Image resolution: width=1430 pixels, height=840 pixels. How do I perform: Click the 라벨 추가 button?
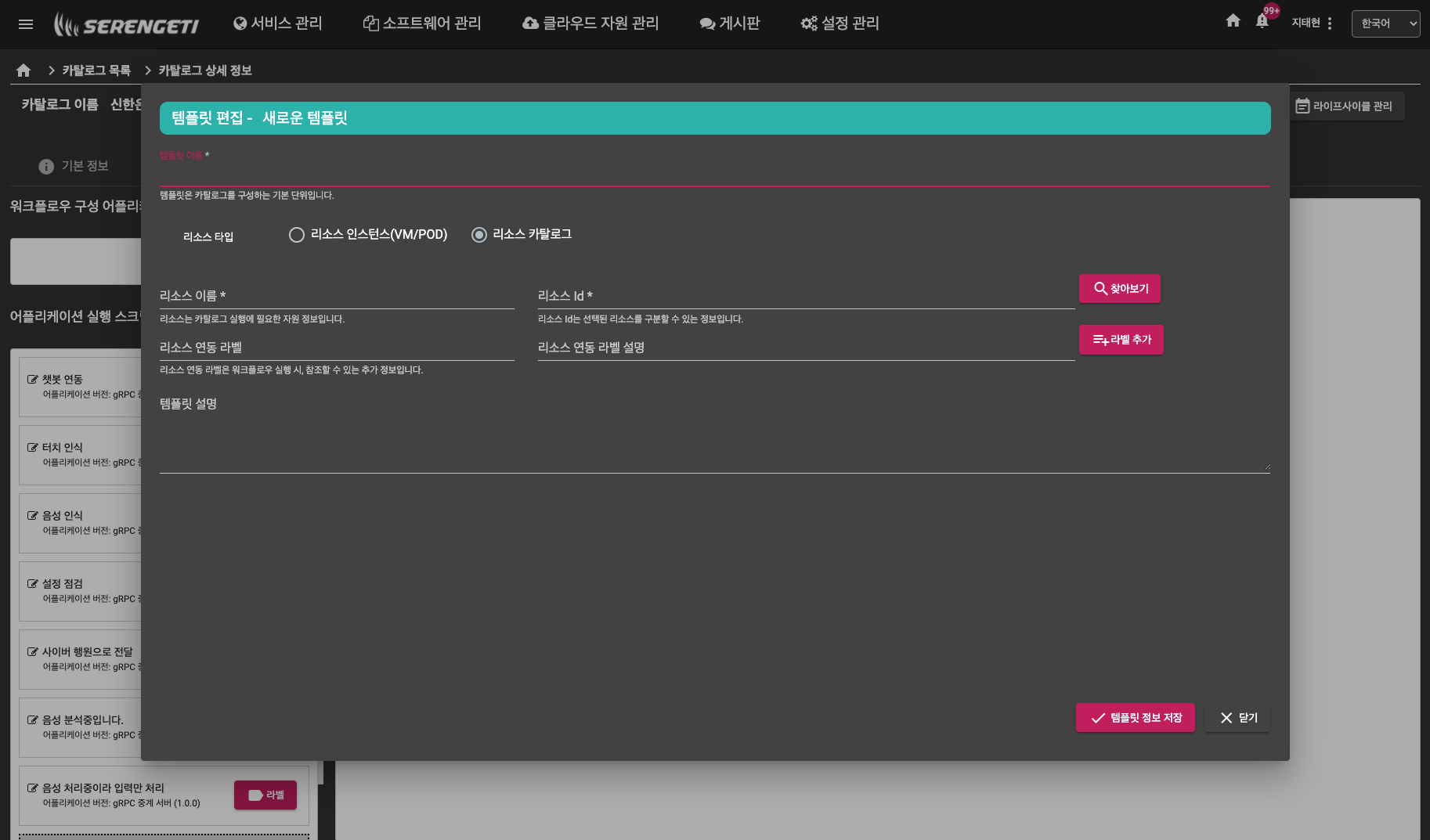coord(1121,340)
